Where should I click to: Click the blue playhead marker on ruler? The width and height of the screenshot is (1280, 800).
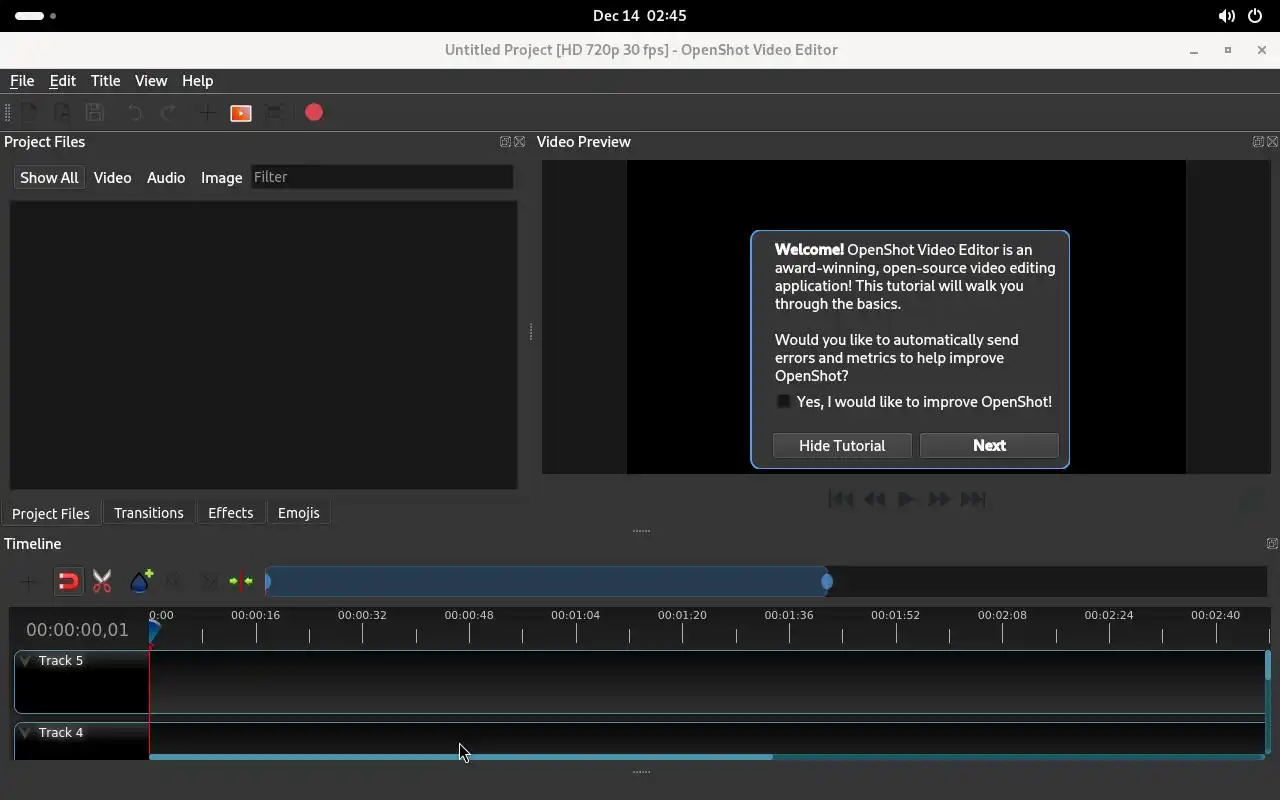[x=154, y=631]
